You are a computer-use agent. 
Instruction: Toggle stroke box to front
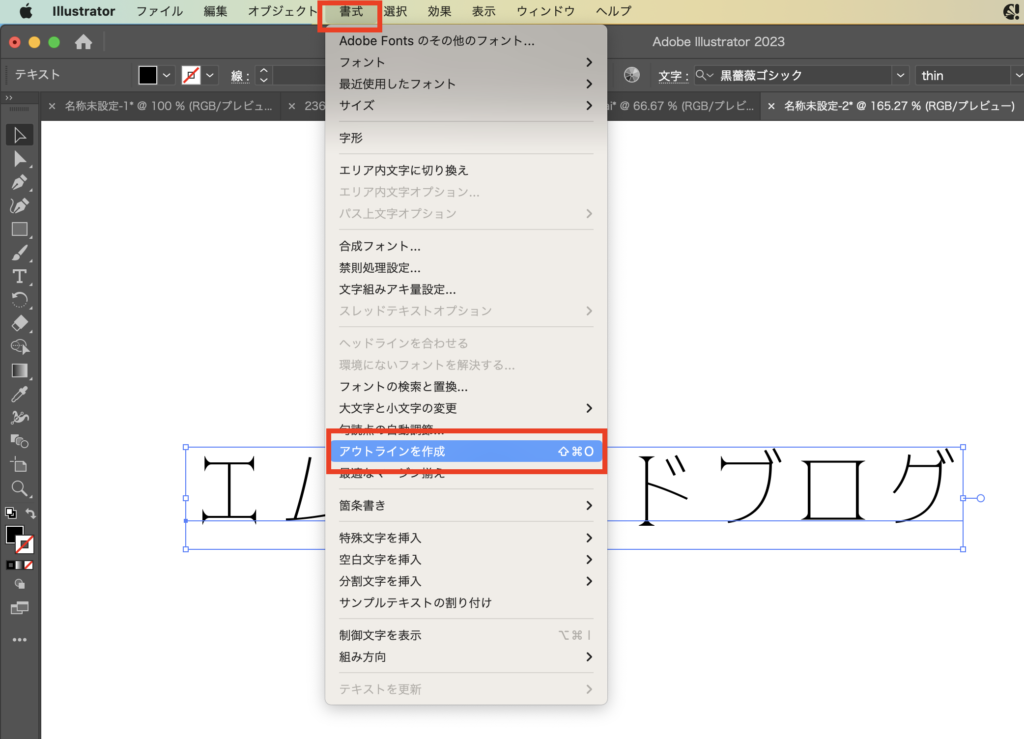coord(25,545)
